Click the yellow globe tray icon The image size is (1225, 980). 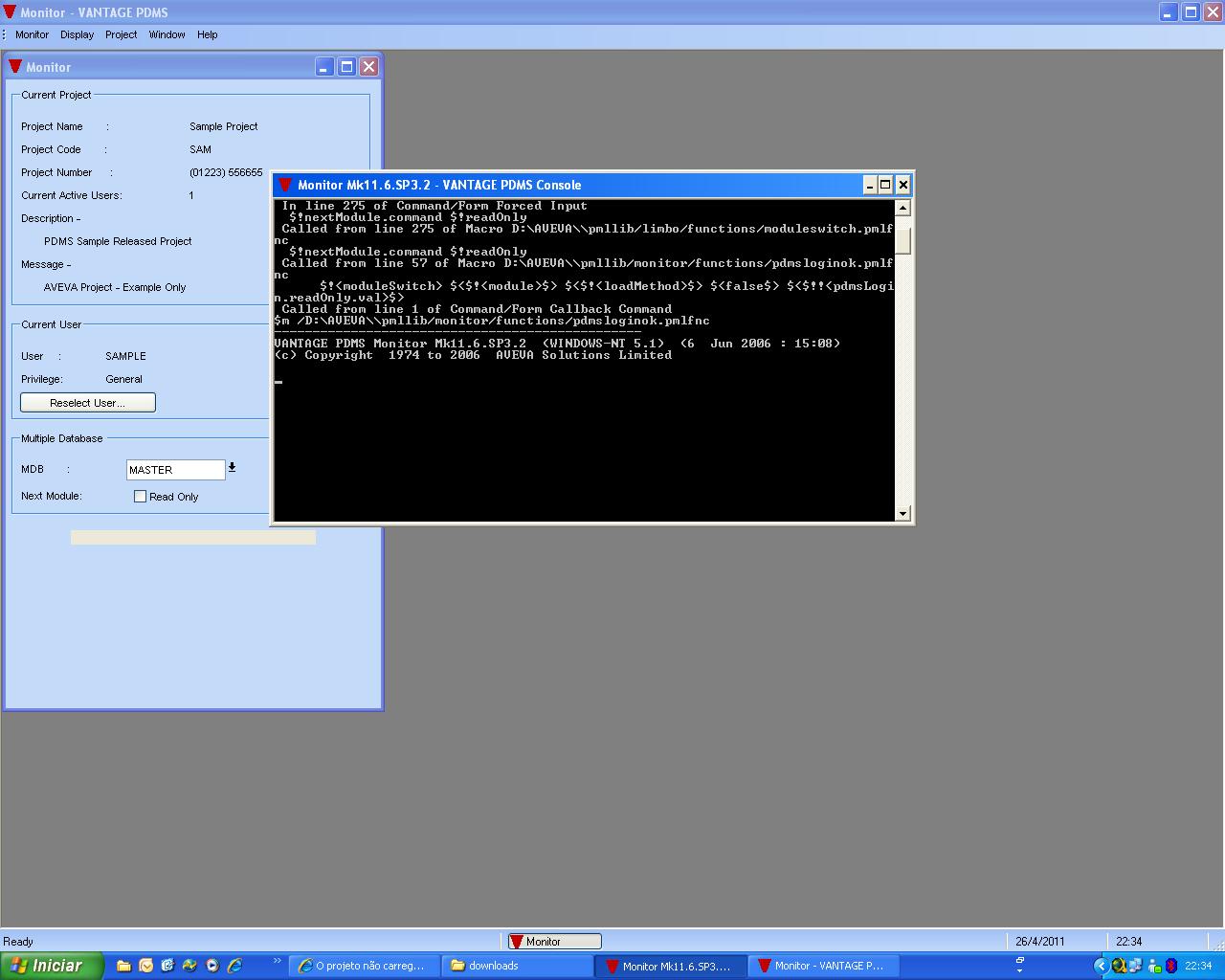pos(1119,967)
